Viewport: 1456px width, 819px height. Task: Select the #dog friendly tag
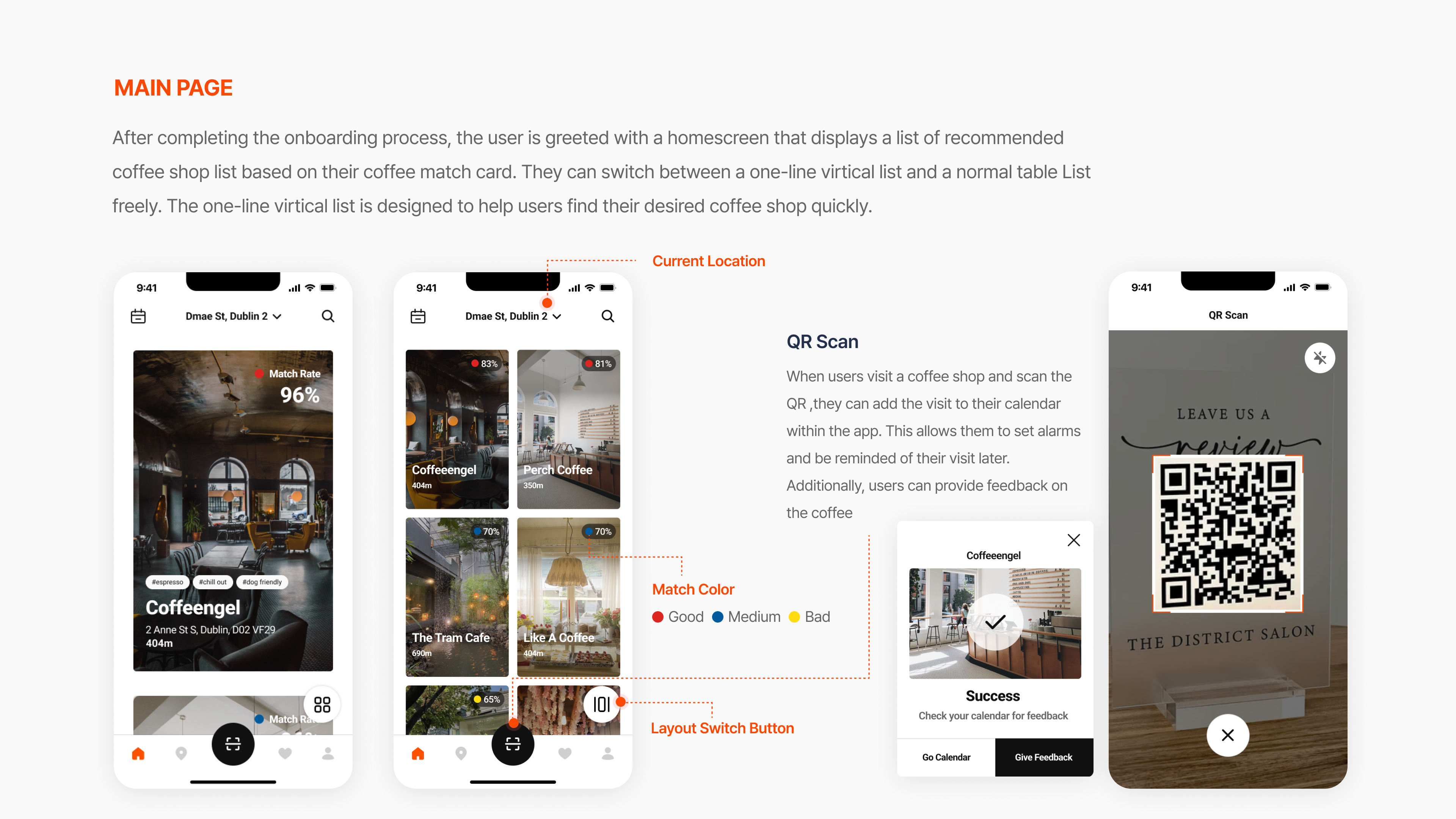[x=262, y=582]
